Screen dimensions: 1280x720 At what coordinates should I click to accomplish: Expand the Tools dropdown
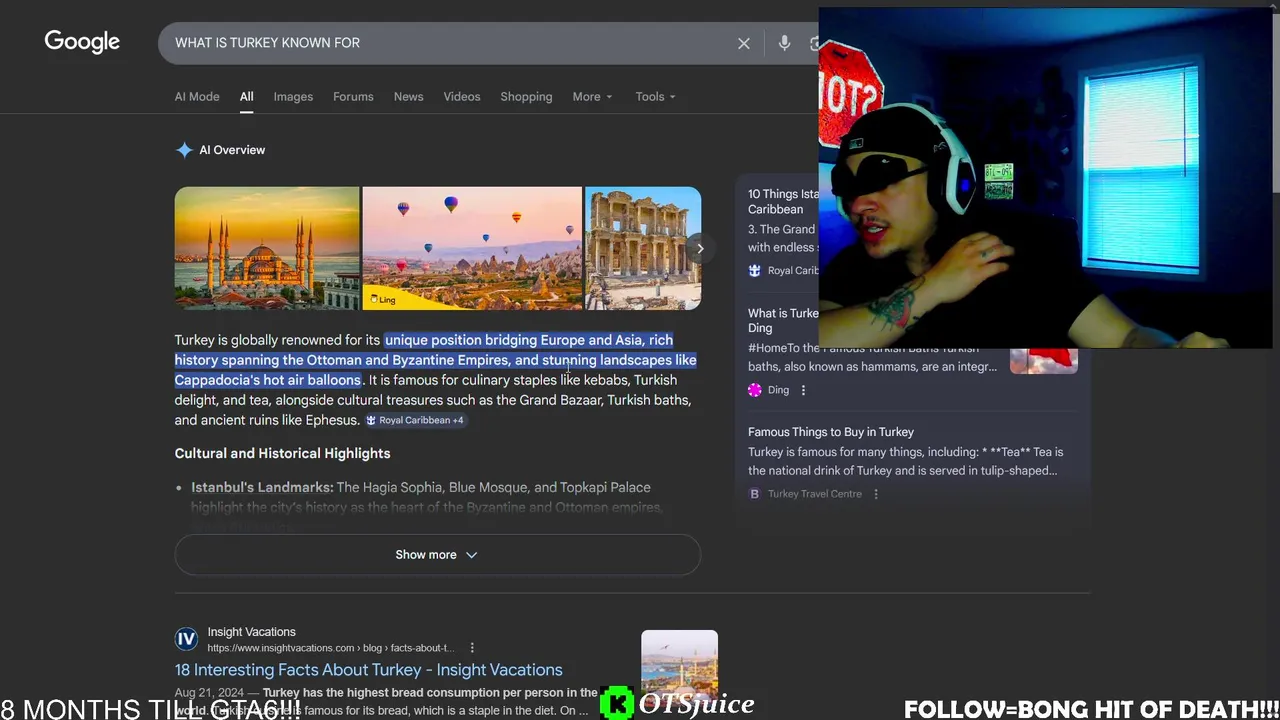pos(655,97)
